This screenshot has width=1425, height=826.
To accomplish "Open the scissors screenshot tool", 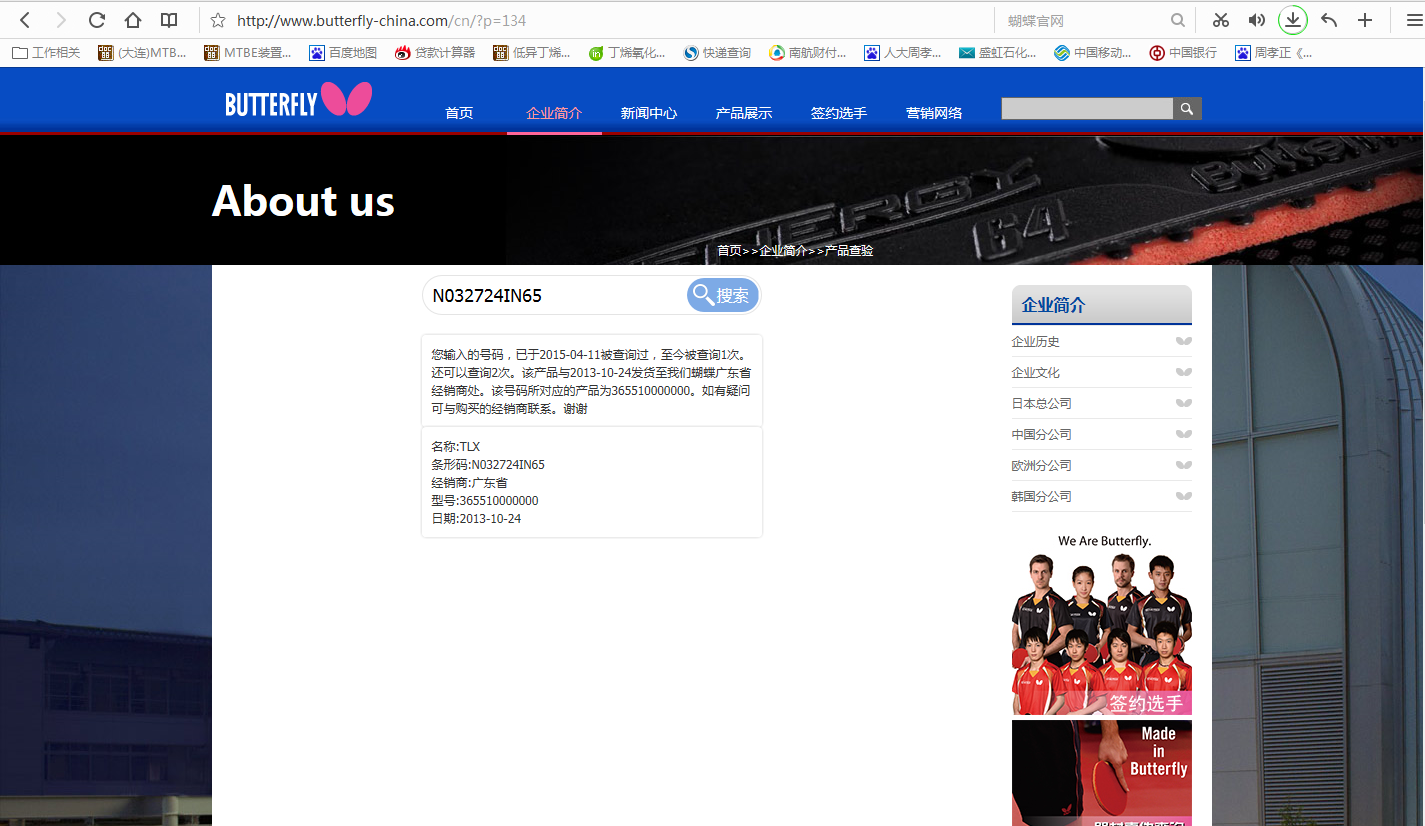I will pyautogui.click(x=1221, y=20).
